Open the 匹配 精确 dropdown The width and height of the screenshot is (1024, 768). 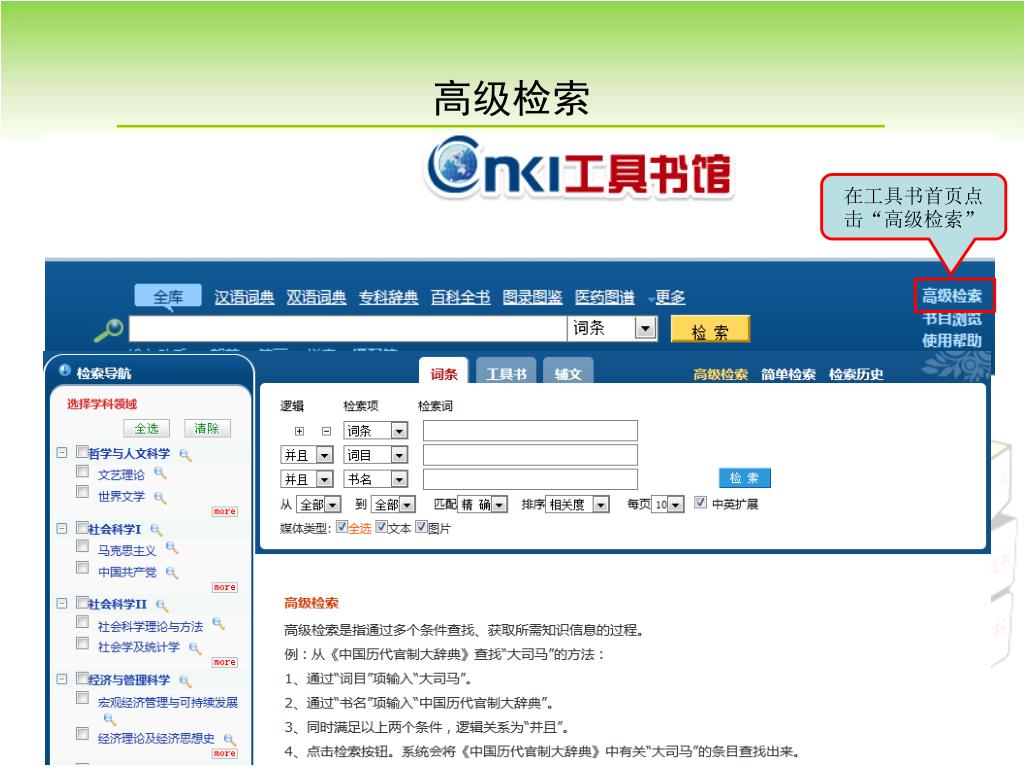483,504
